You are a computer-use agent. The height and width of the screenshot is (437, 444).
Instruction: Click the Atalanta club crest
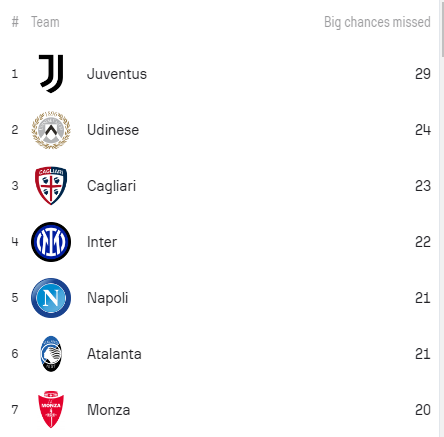tap(51, 354)
